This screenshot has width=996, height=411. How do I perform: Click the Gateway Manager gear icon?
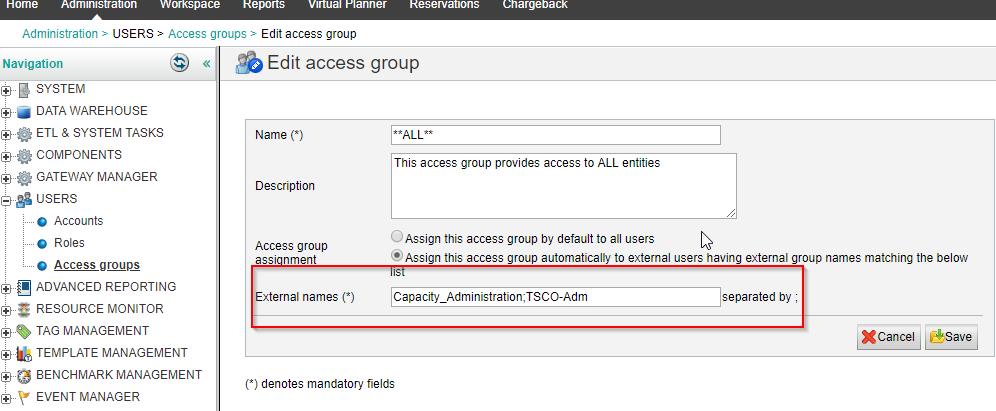click(x=24, y=178)
